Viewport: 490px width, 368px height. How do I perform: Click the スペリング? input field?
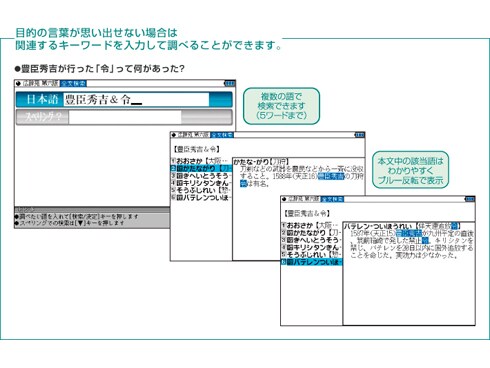pos(125,117)
